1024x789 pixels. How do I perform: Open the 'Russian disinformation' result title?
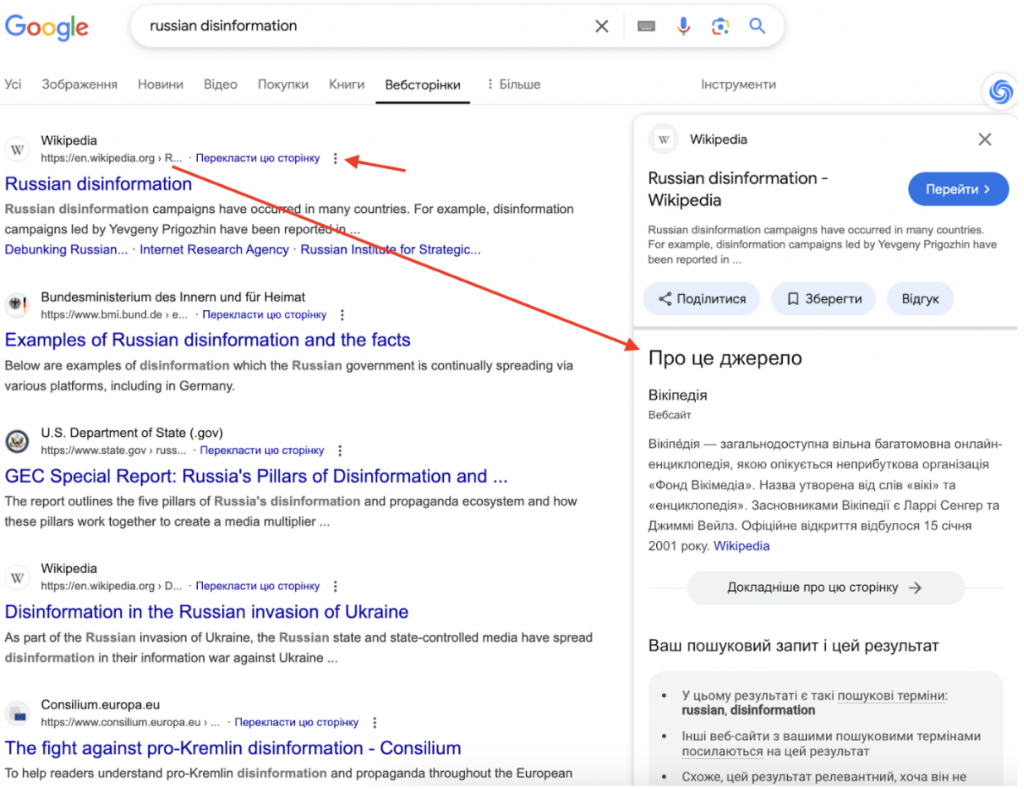pos(99,184)
